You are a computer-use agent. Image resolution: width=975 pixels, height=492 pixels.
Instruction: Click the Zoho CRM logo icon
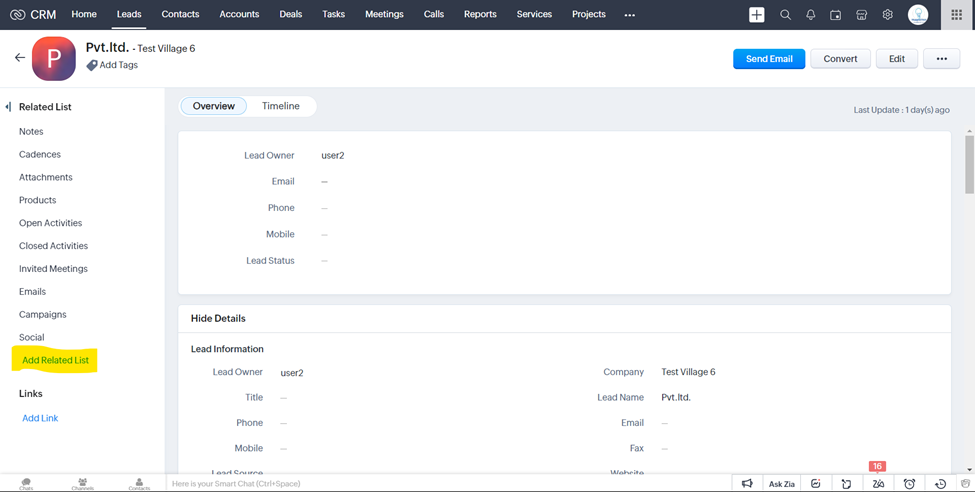[x=17, y=14]
